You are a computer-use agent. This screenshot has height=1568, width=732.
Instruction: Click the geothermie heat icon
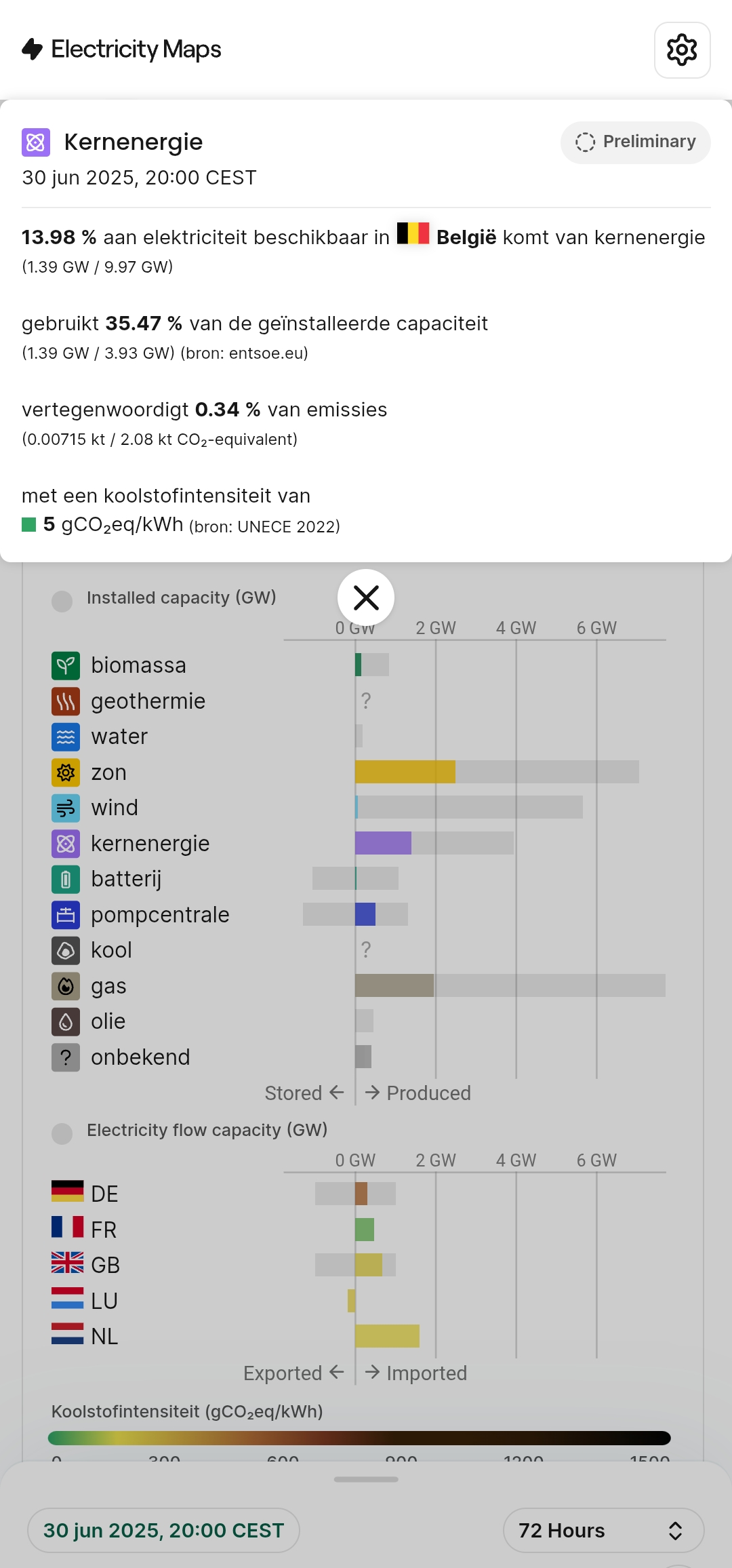tap(66, 701)
